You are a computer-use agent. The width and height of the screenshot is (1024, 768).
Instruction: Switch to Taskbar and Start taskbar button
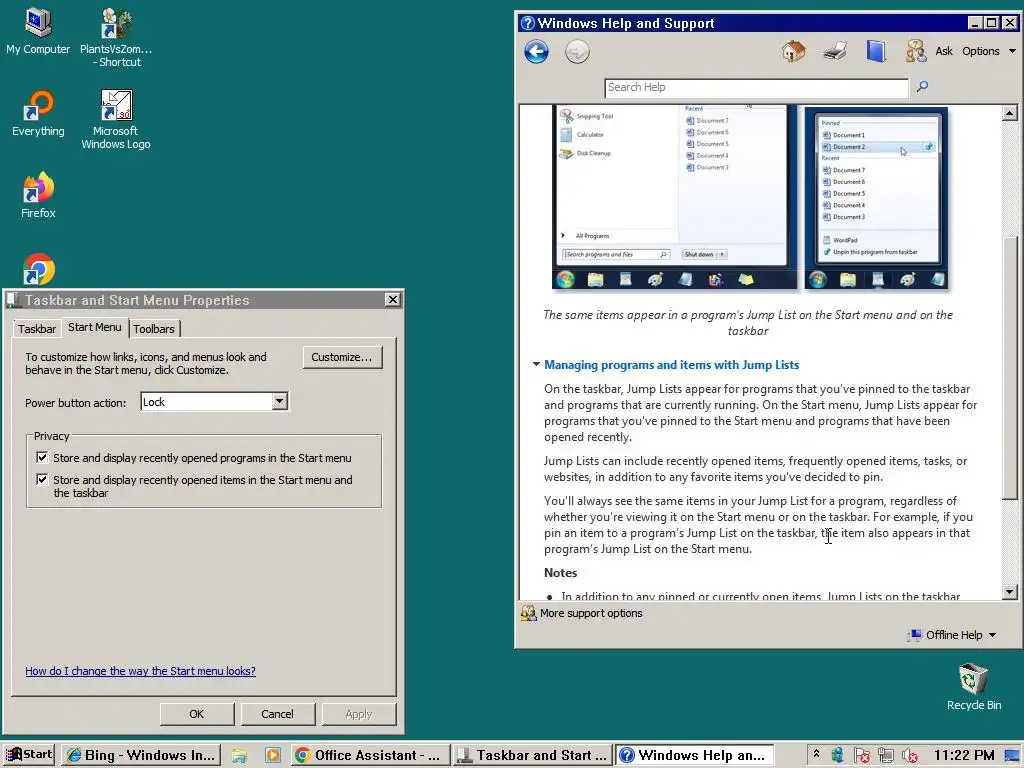point(533,755)
